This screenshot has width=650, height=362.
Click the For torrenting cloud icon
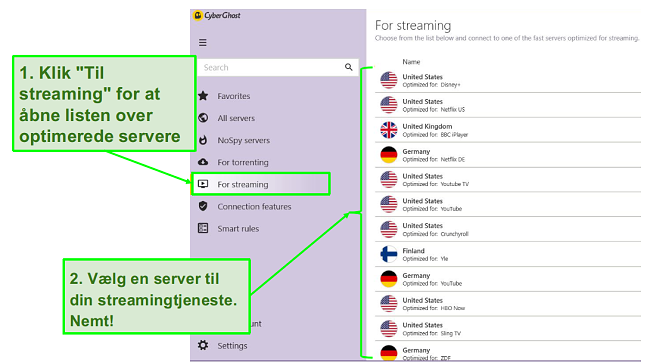point(203,162)
